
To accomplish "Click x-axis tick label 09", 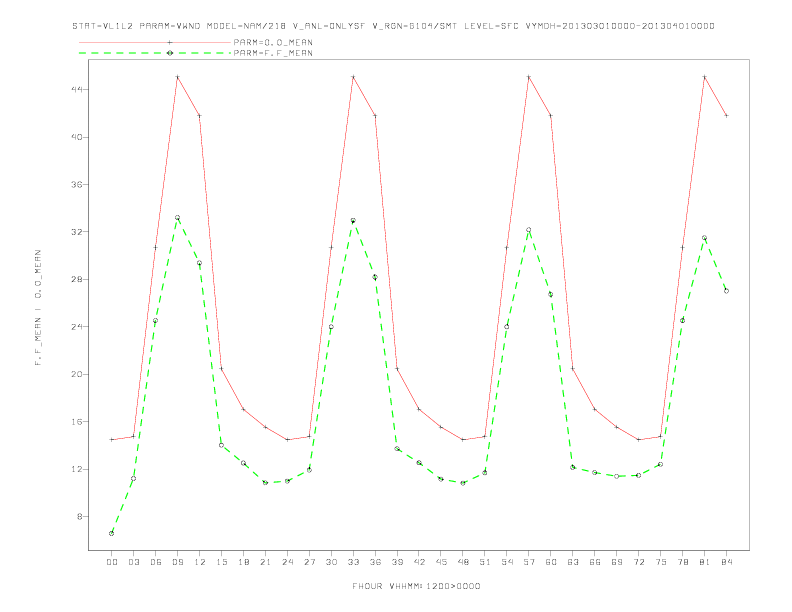I will pyautogui.click(x=177, y=562).
